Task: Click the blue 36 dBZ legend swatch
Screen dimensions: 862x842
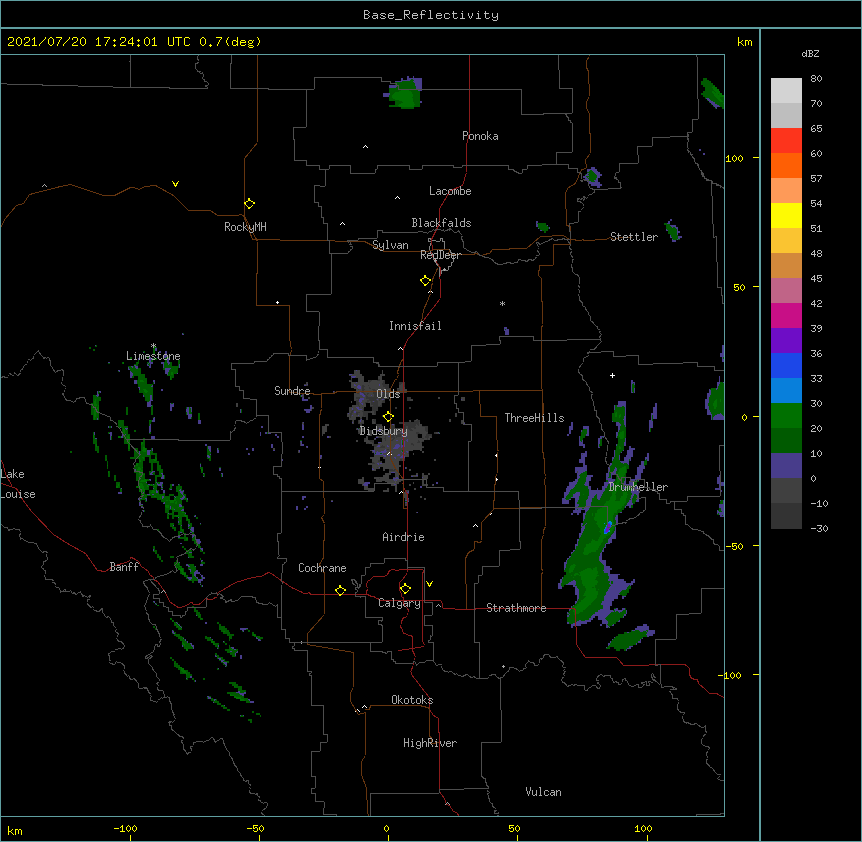Action: click(x=786, y=365)
